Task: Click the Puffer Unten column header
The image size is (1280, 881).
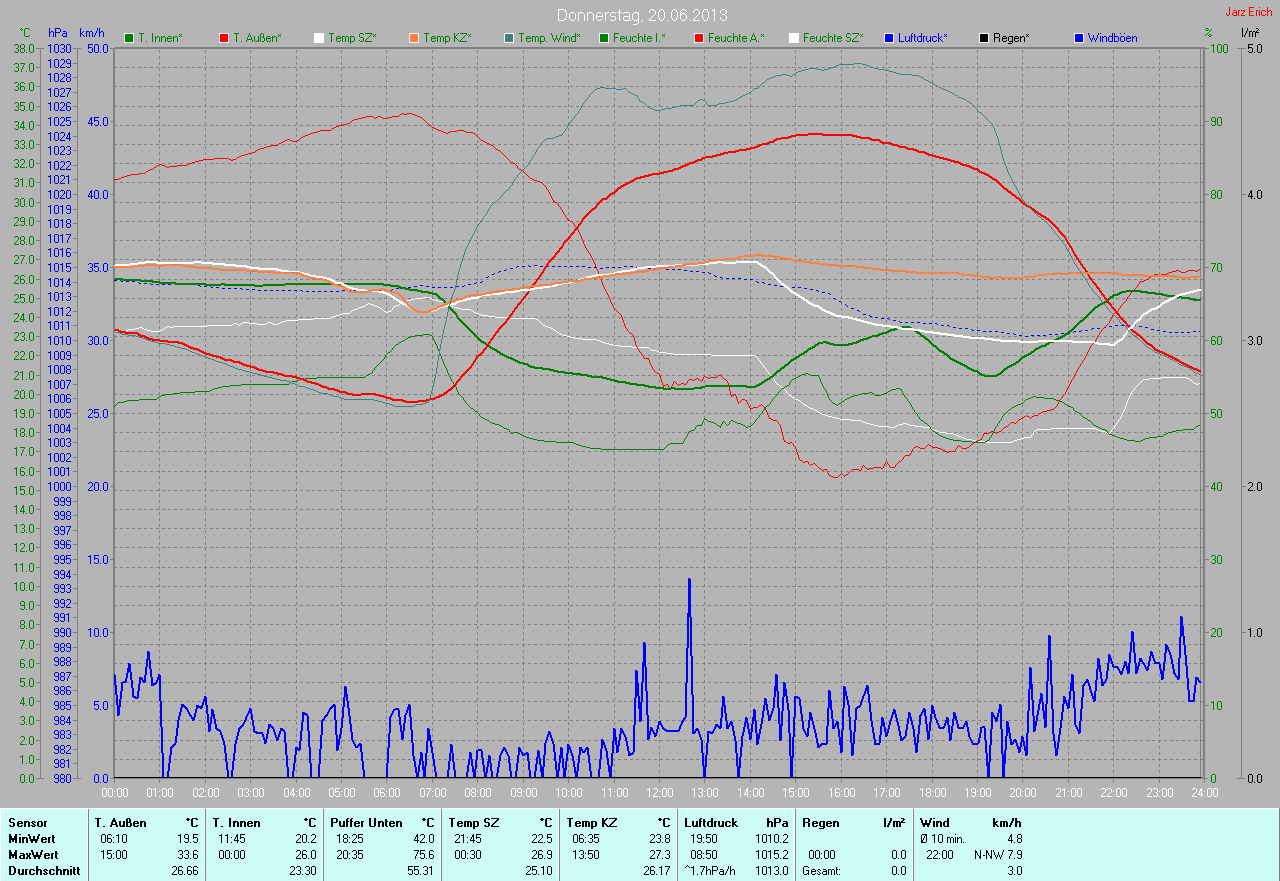Action: click(366, 822)
